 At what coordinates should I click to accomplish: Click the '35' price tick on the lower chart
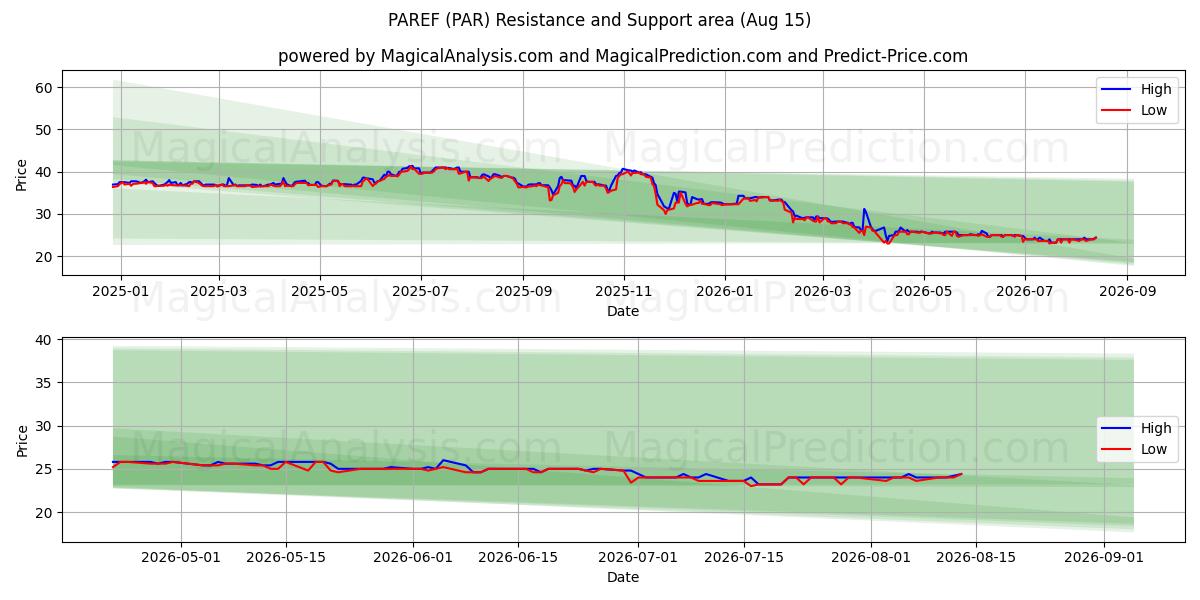(x=46, y=384)
